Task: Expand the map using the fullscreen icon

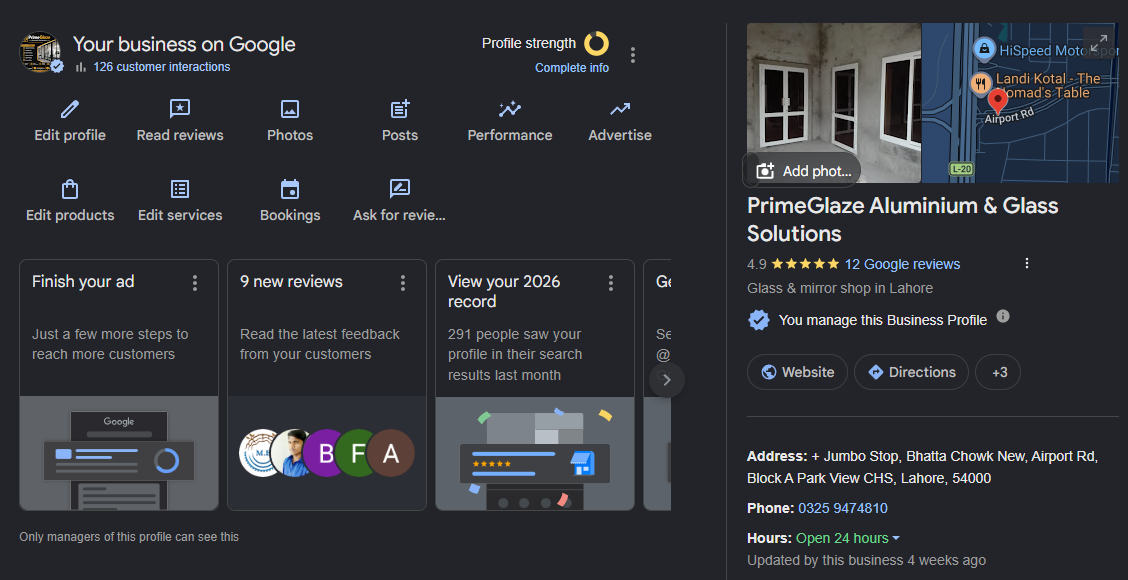Action: pos(1099,43)
